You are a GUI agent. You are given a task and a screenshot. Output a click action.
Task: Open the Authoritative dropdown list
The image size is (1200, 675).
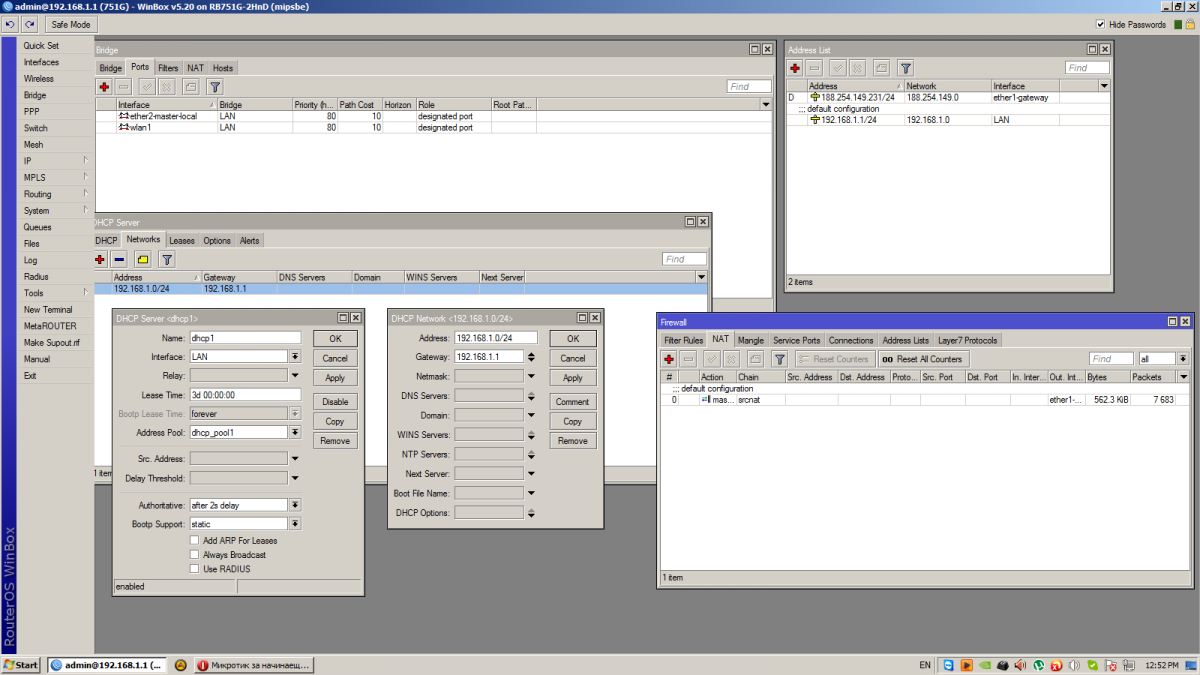click(x=295, y=505)
